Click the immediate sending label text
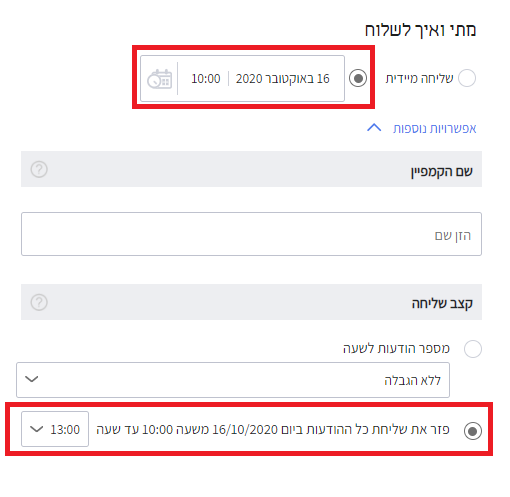This screenshot has width=510, height=497. point(419,79)
